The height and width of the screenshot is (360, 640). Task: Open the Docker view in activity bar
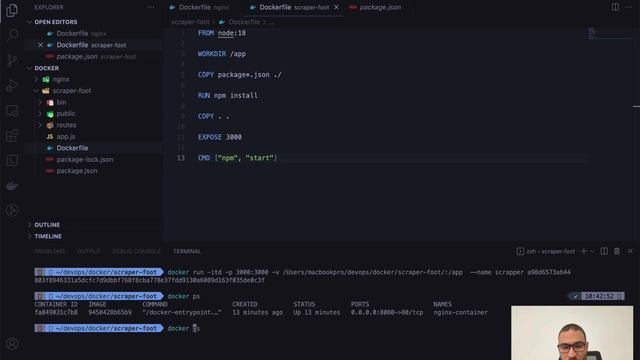click(x=12, y=186)
